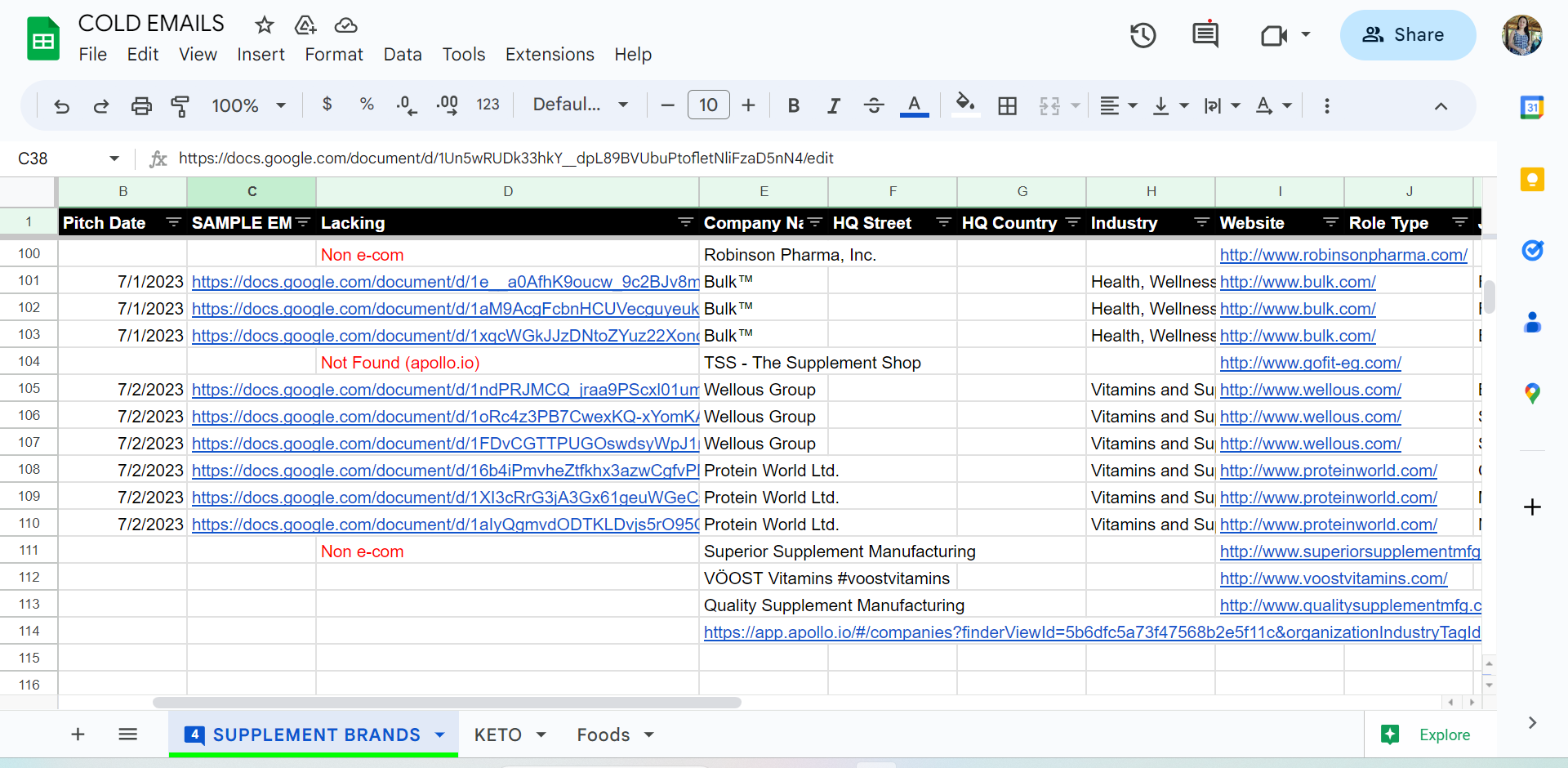Viewport: 1568px width, 768px height.
Task: Open the Explore panel
Action: (x=1426, y=735)
